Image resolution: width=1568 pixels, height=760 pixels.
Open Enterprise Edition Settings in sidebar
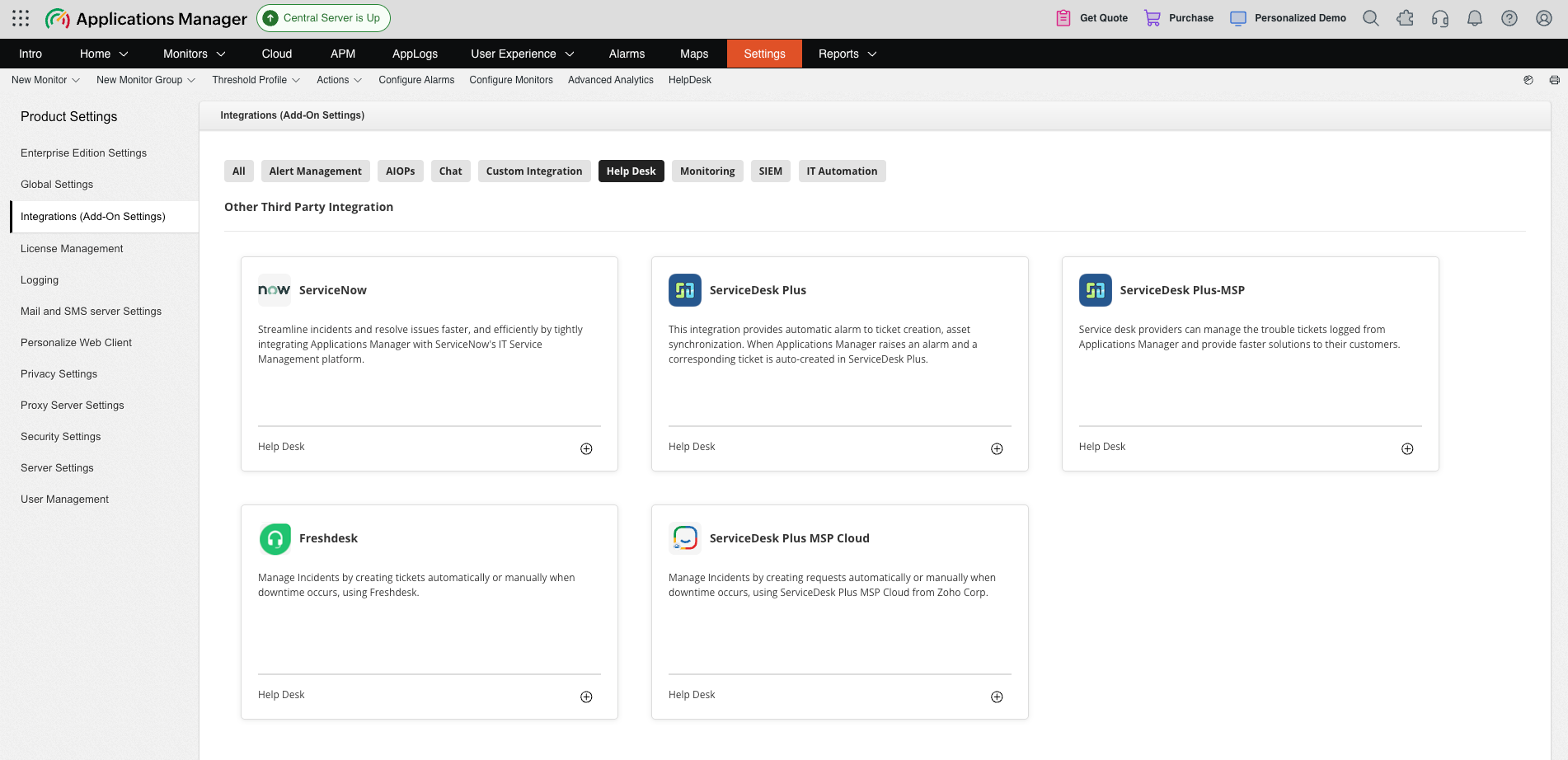coord(83,153)
